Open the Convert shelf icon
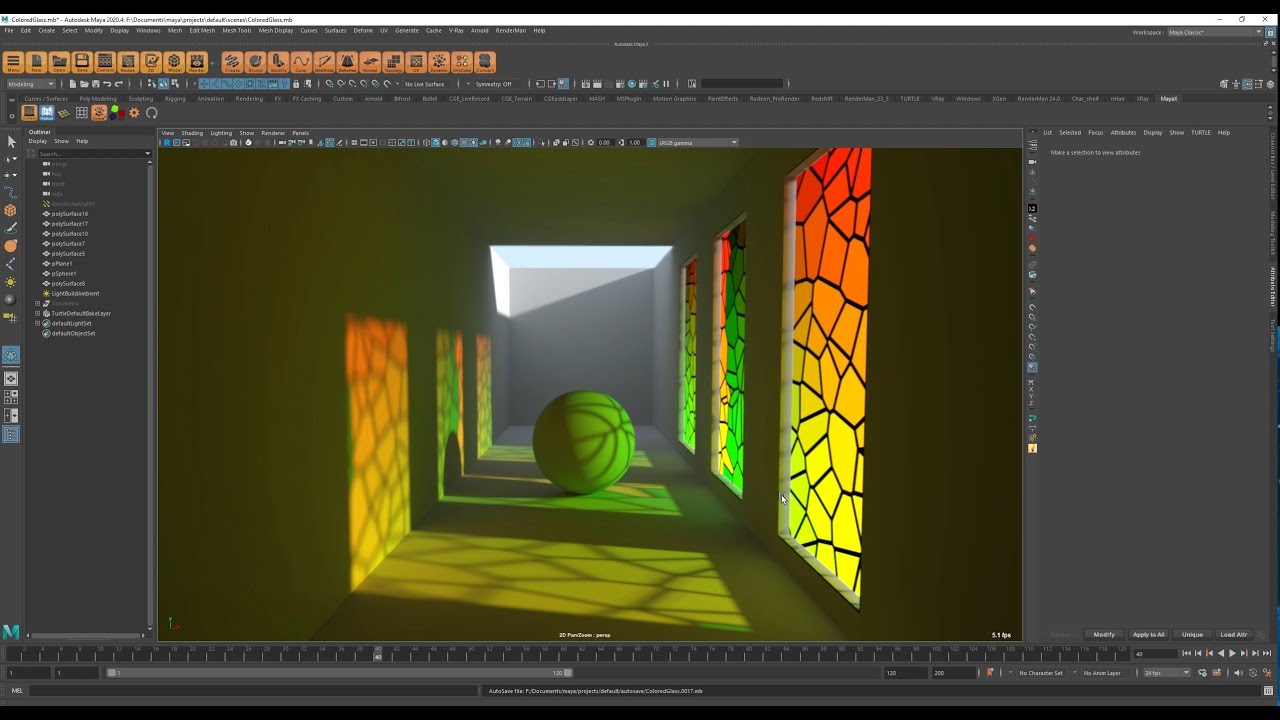 click(485, 62)
